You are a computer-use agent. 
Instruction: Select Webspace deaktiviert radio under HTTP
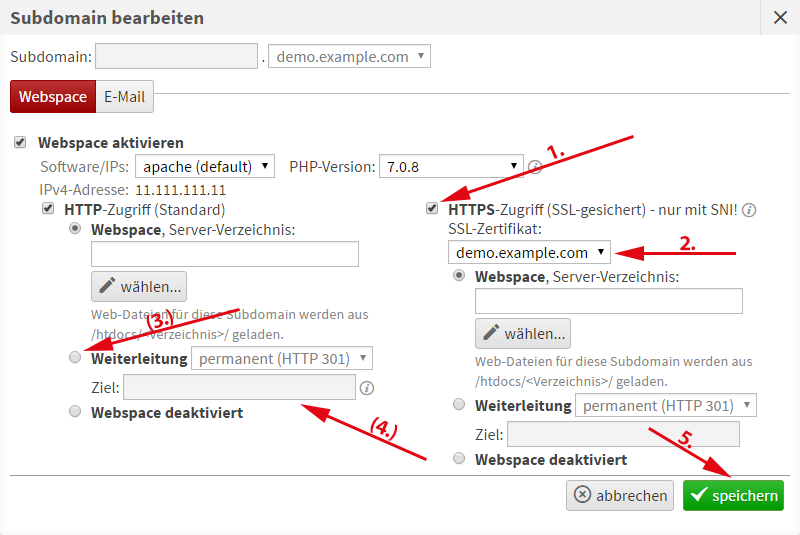click(x=75, y=411)
